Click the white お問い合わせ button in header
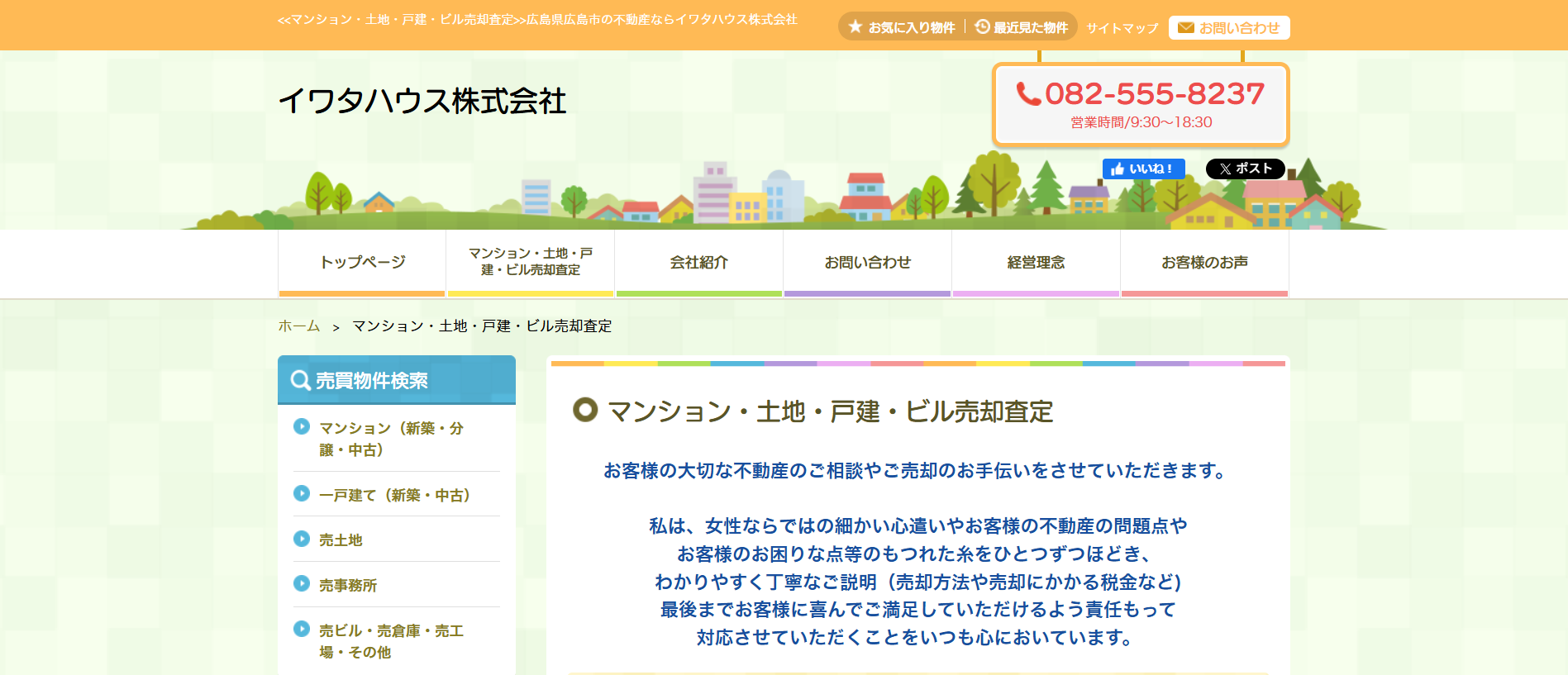Screen dimensions: 1568x675 click(x=1229, y=27)
